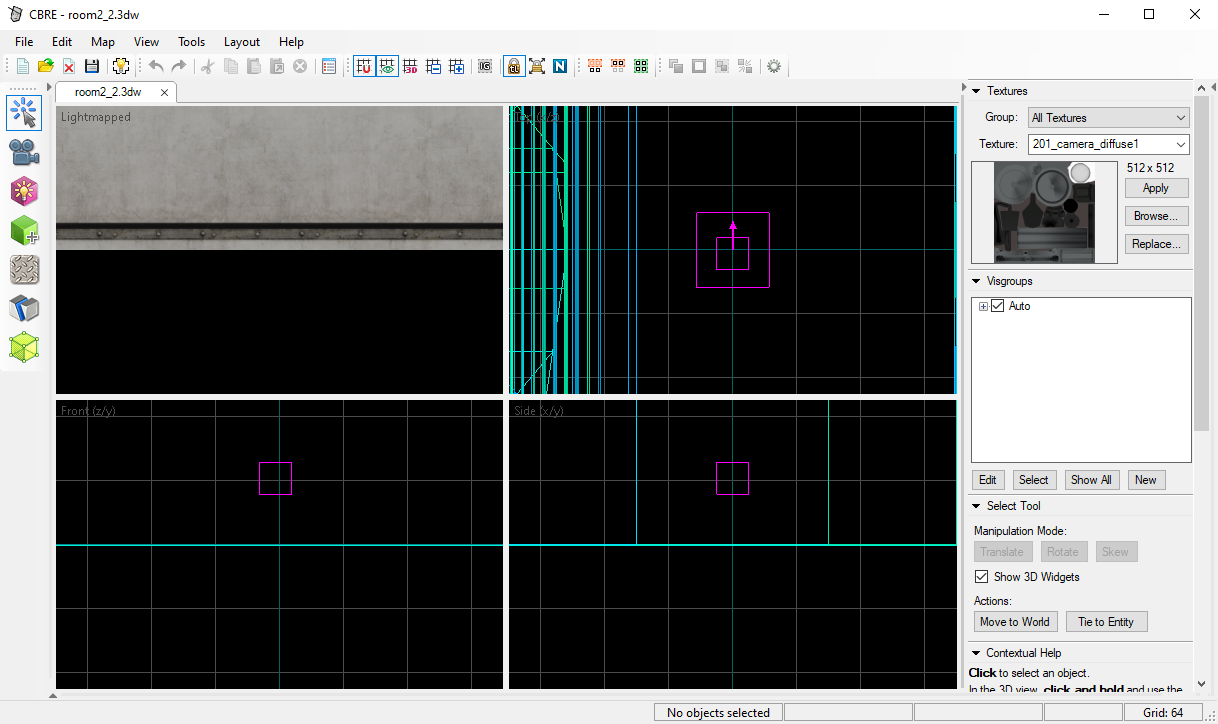The image size is (1218, 724).
Task: Click the Save file toolbar icon
Action: tap(92, 66)
